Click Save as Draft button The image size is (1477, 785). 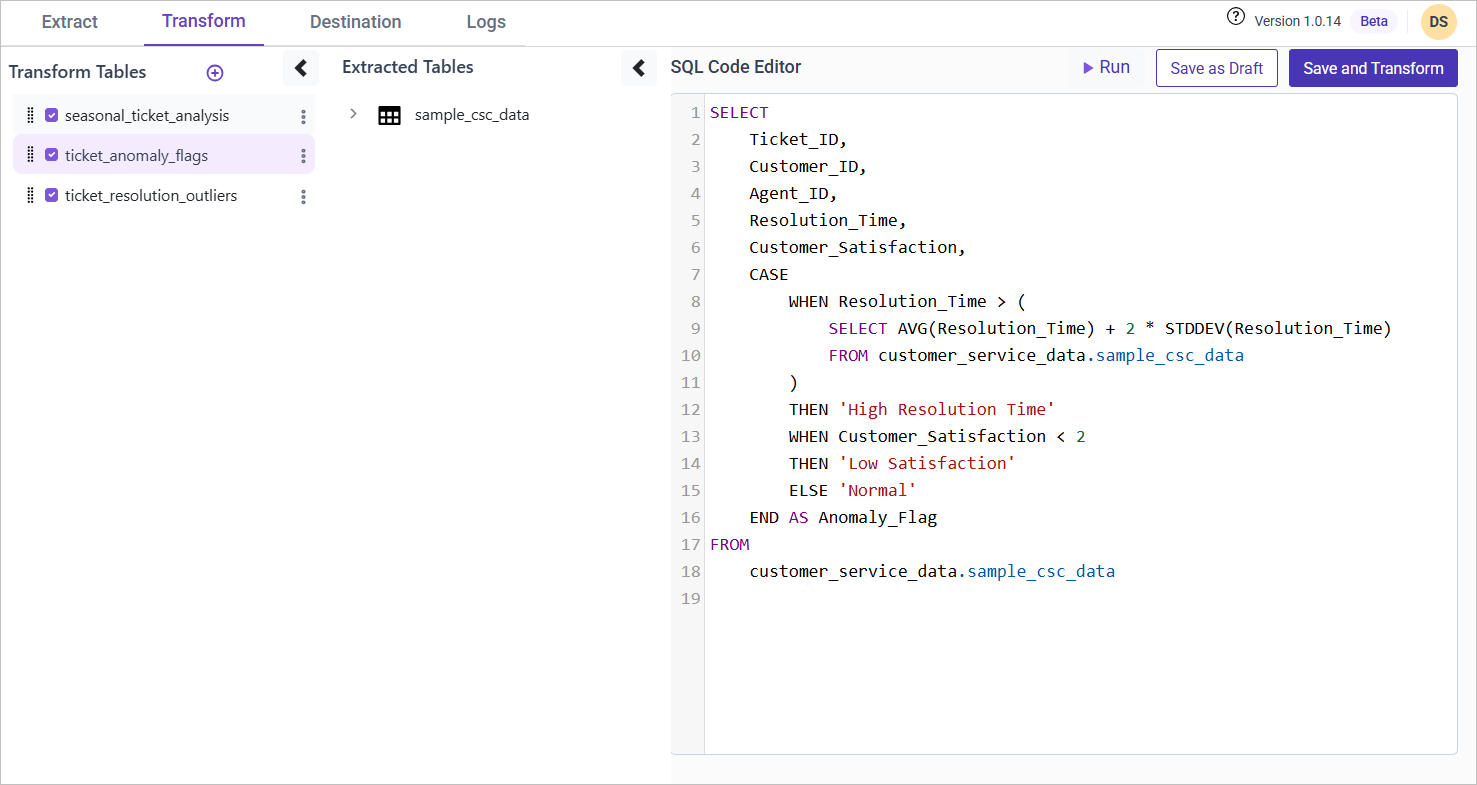point(1216,68)
